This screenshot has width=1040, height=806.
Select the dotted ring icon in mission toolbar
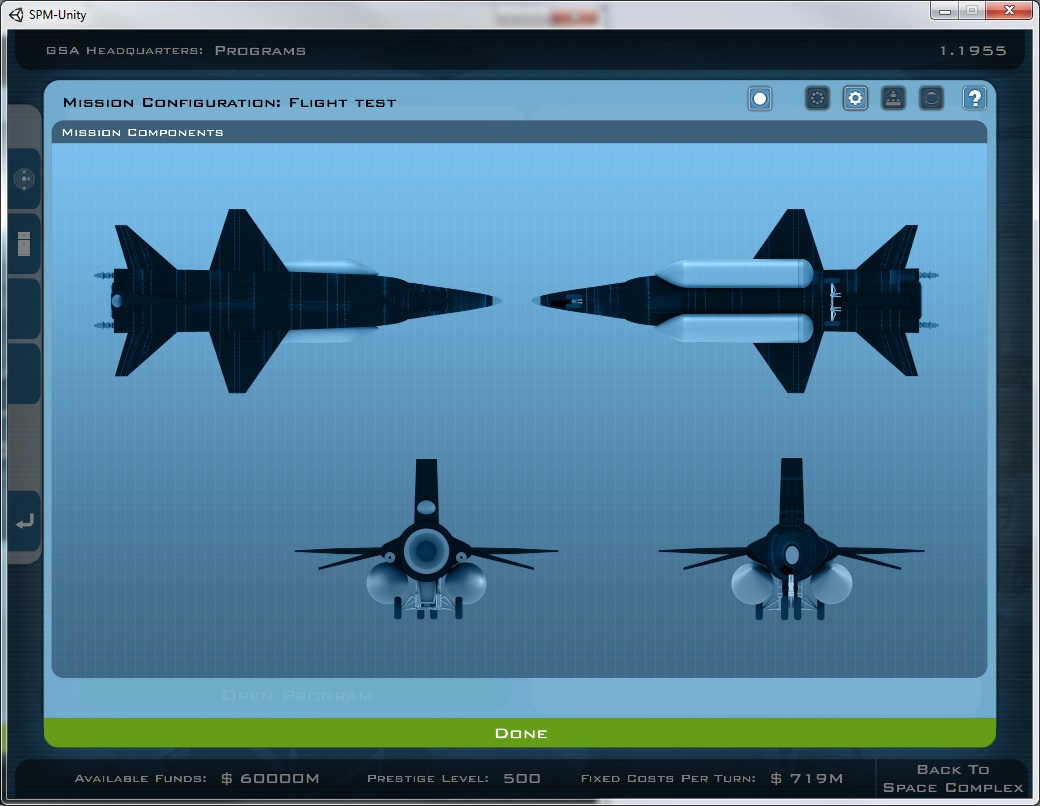[817, 99]
